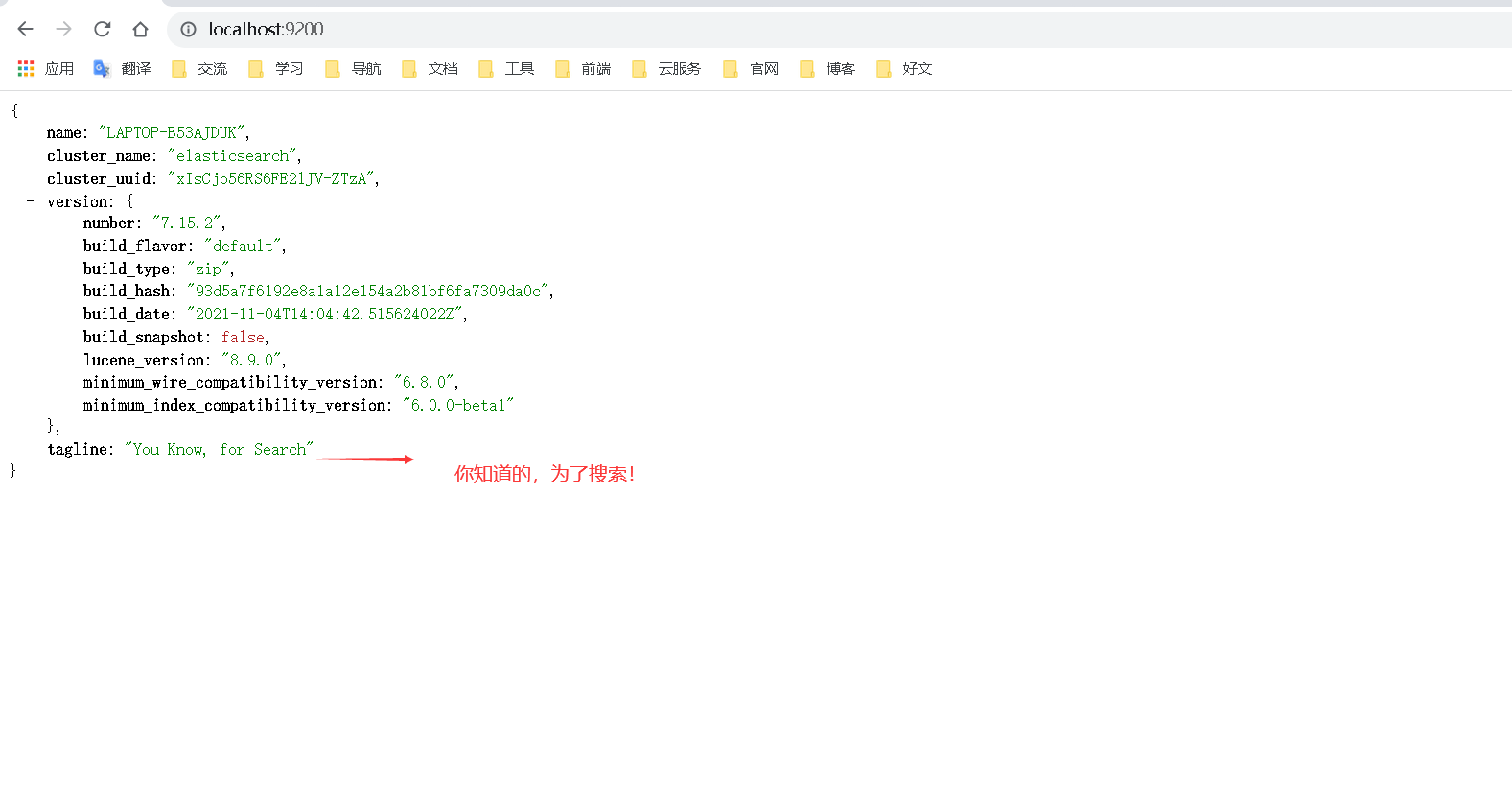Screen dimensions: 1512x800
Task: Click the version key label
Action: [77, 201]
